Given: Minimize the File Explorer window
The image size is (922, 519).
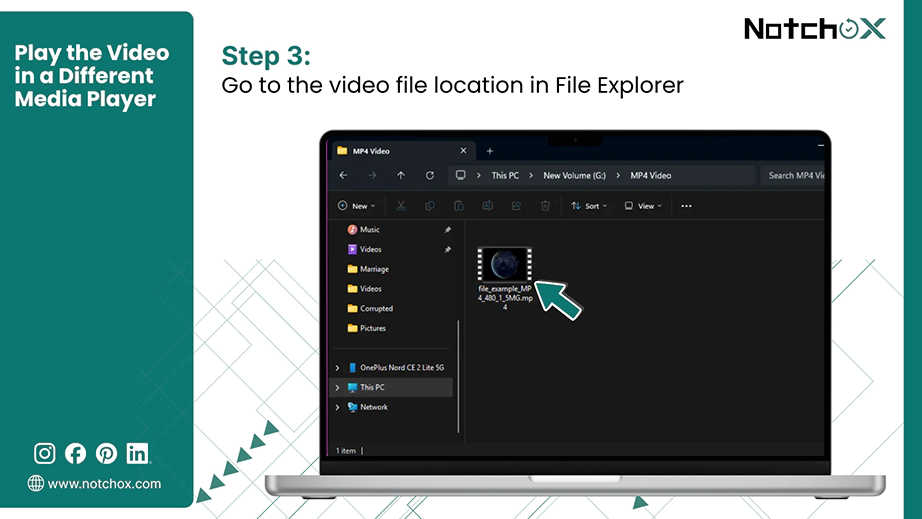Looking at the screenshot, I should 820,145.
